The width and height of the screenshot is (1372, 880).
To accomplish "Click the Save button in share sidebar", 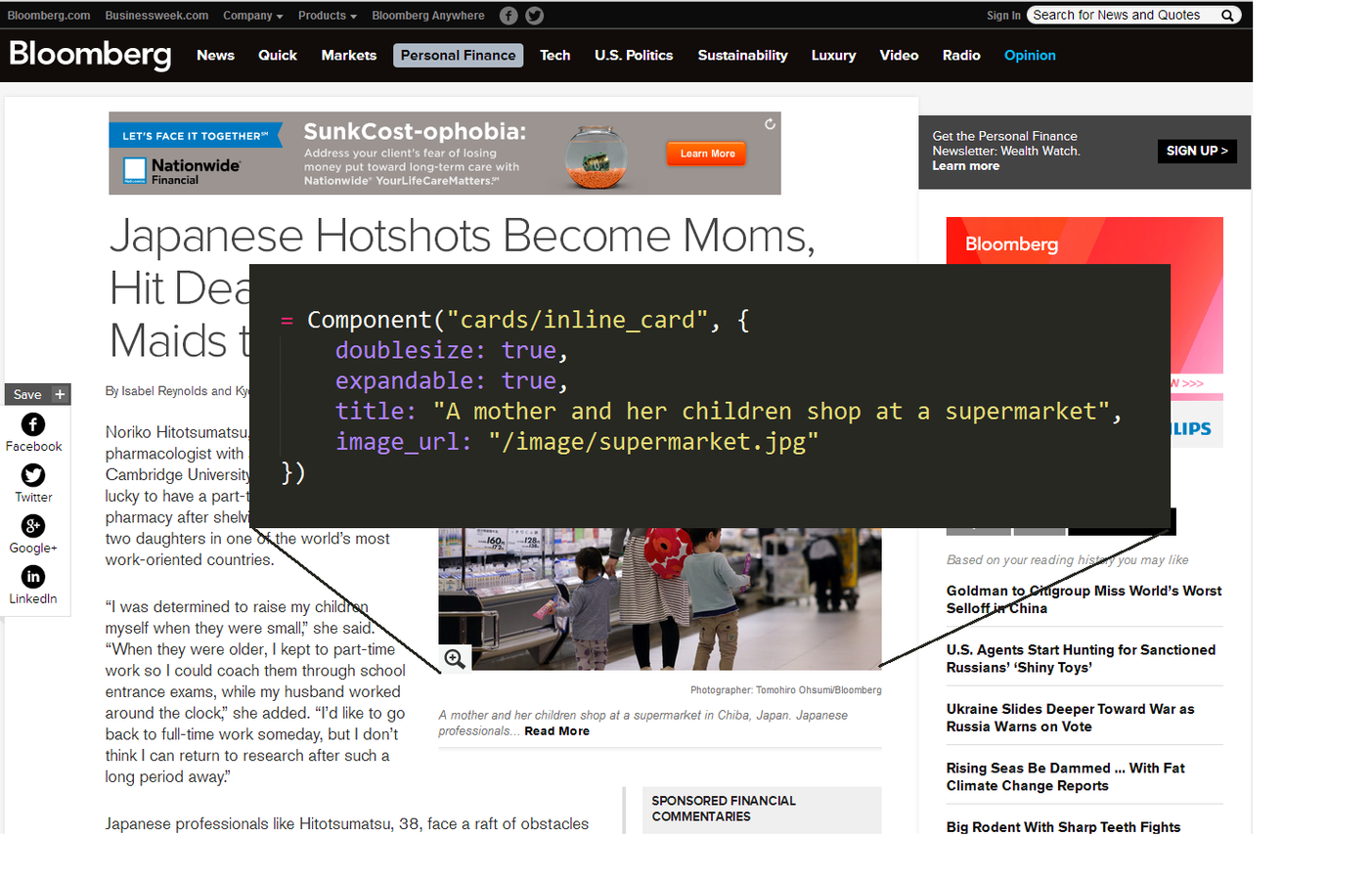I will pos(27,394).
